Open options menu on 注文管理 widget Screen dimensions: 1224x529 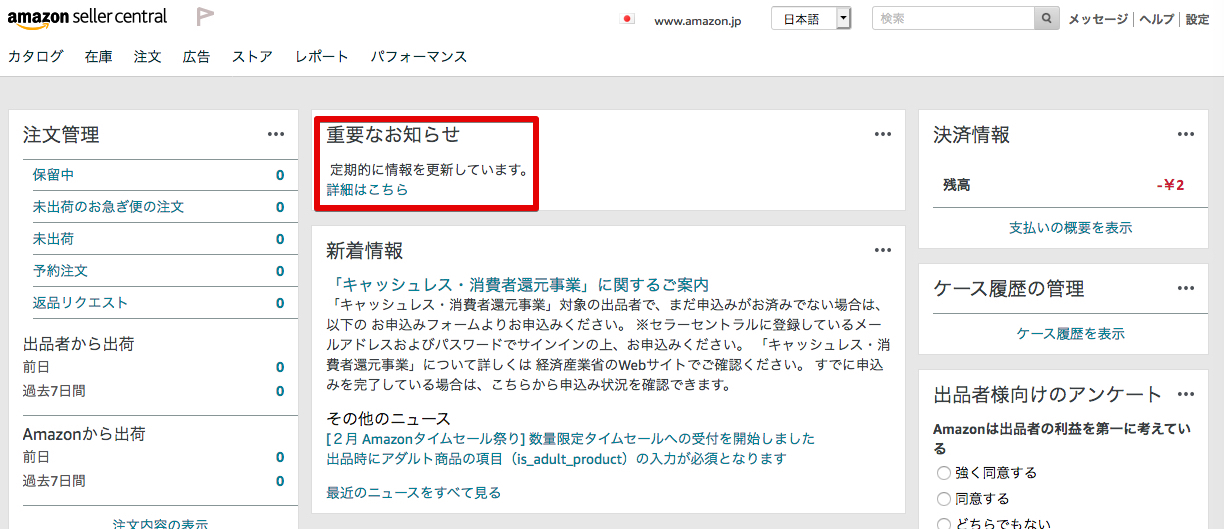click(x=277, y=134)
